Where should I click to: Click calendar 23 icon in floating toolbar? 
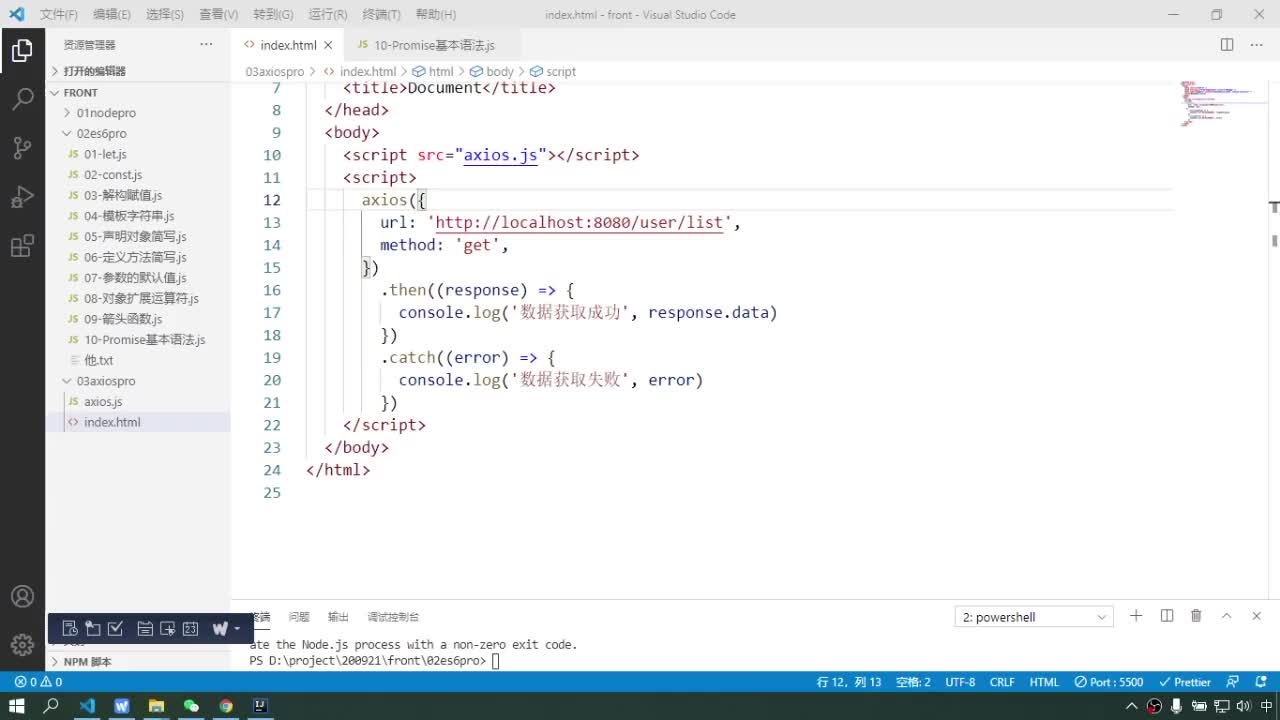[190, 628]
